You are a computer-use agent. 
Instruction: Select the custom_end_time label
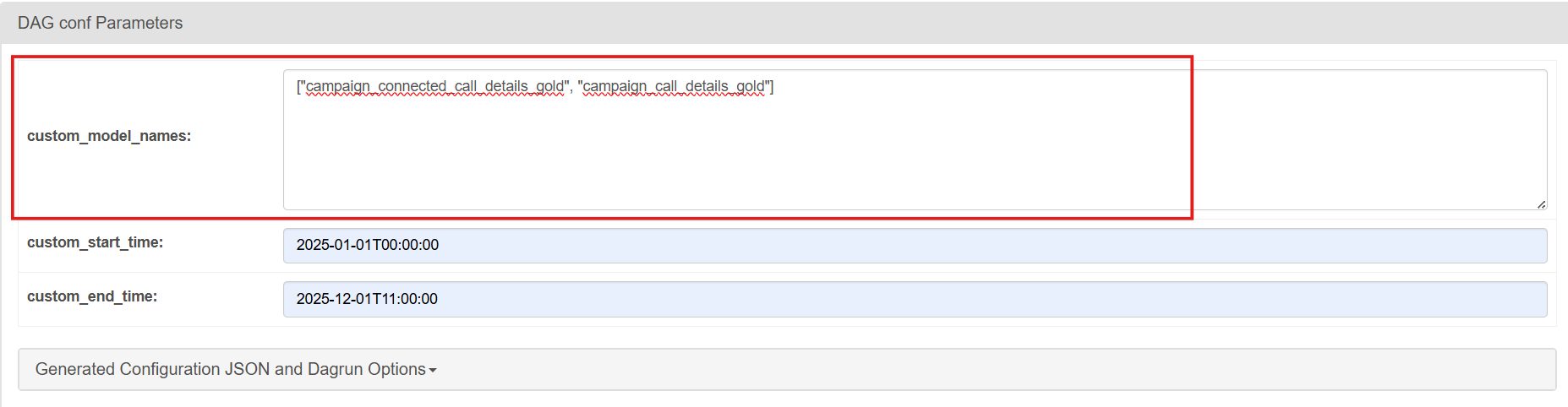tap(92, 296)
